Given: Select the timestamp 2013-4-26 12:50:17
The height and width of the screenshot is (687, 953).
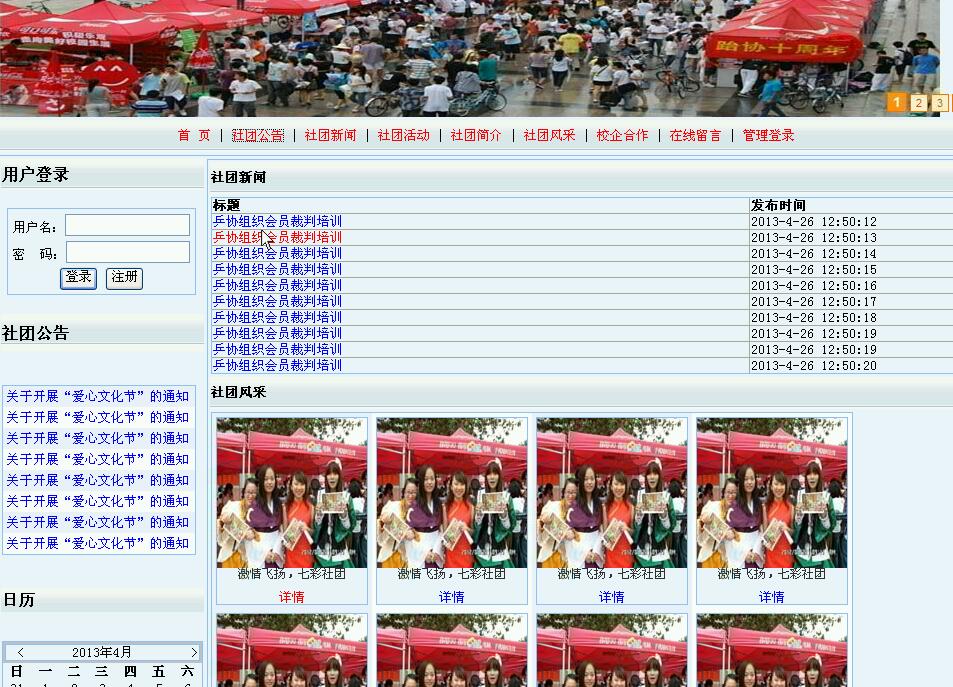Looking at the screenshot, I should 814,302.
